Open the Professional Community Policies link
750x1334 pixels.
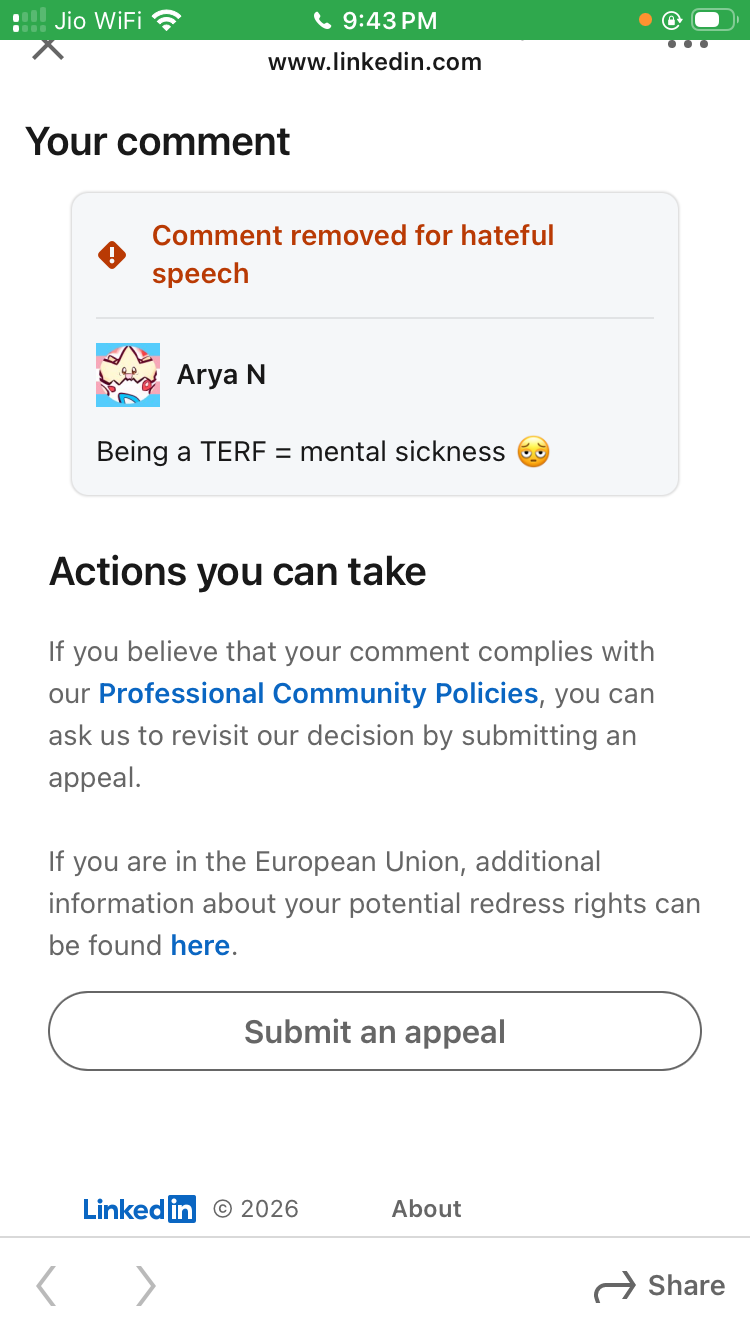(x=318, y=693)
